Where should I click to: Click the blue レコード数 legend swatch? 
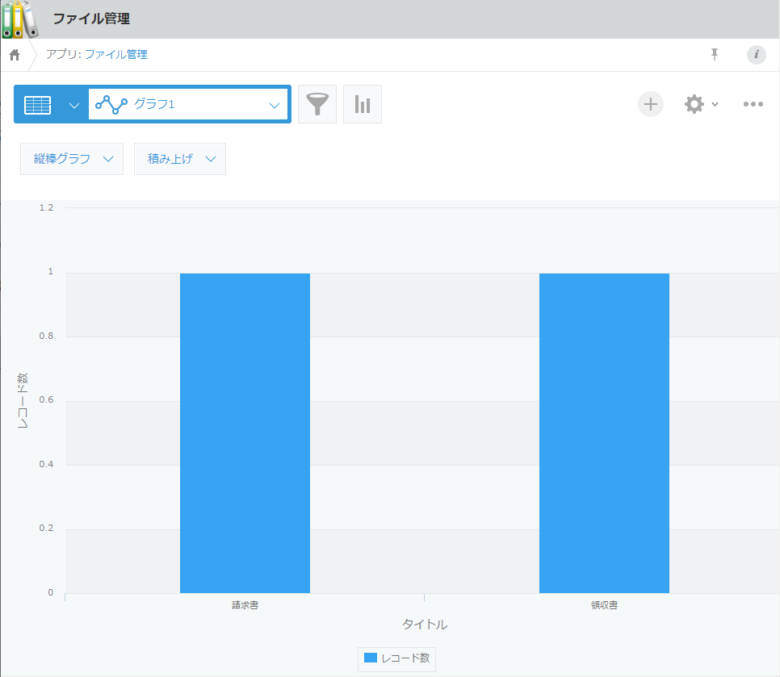[370, 658]
